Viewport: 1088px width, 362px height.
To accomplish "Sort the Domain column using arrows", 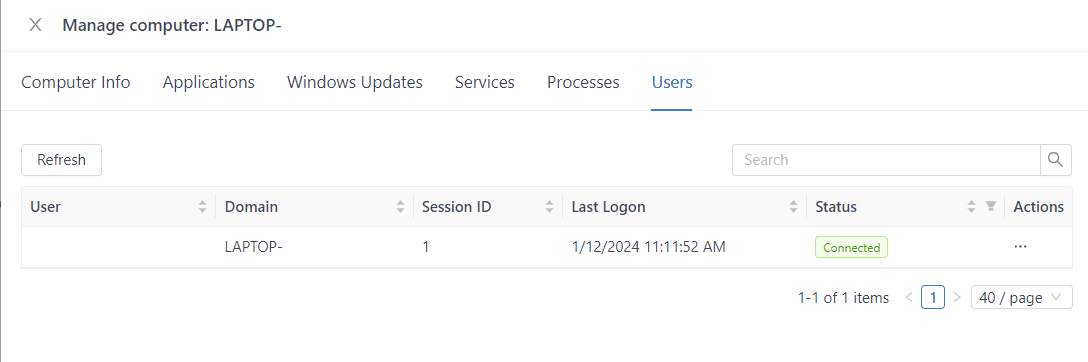I will tap(400, 207).
